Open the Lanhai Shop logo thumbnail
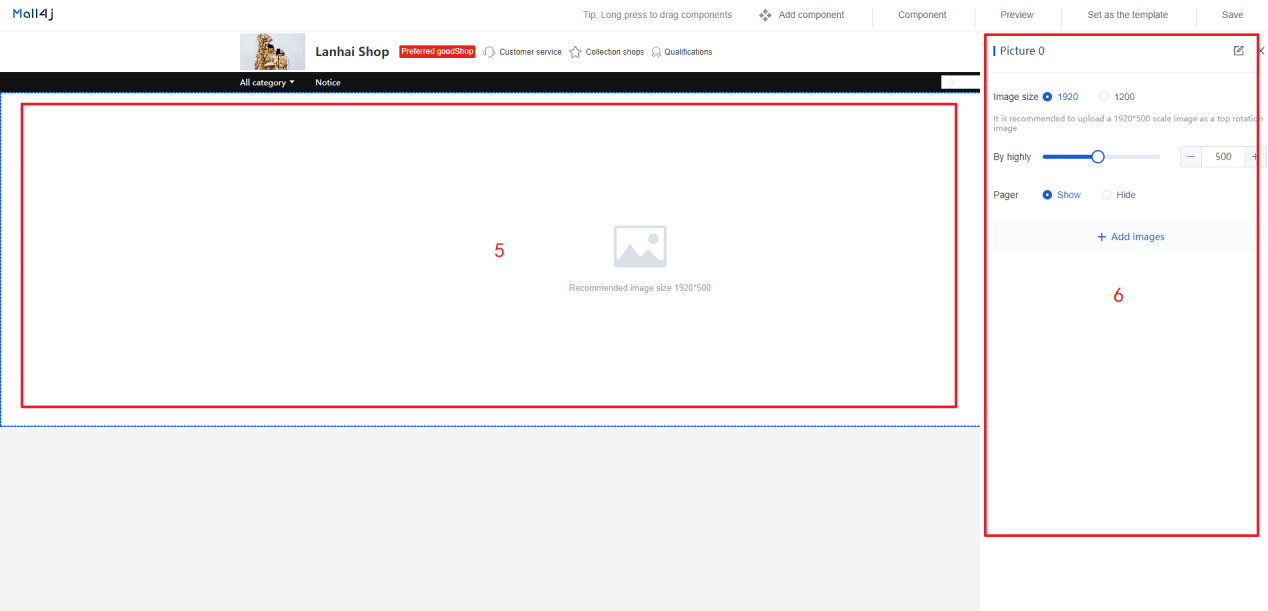 (272, 52)
